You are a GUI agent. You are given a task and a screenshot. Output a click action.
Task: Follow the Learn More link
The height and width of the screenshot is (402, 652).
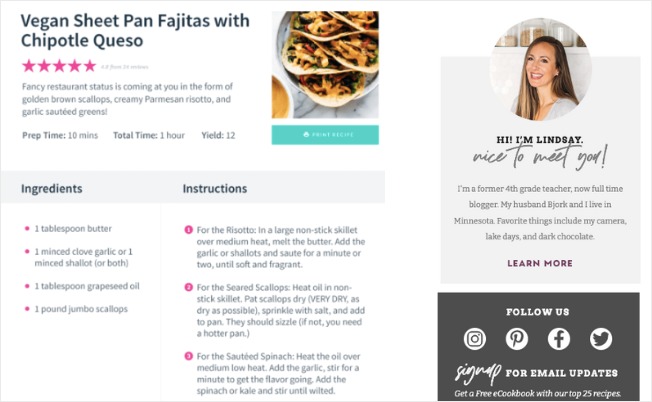(x=539, y=263)
